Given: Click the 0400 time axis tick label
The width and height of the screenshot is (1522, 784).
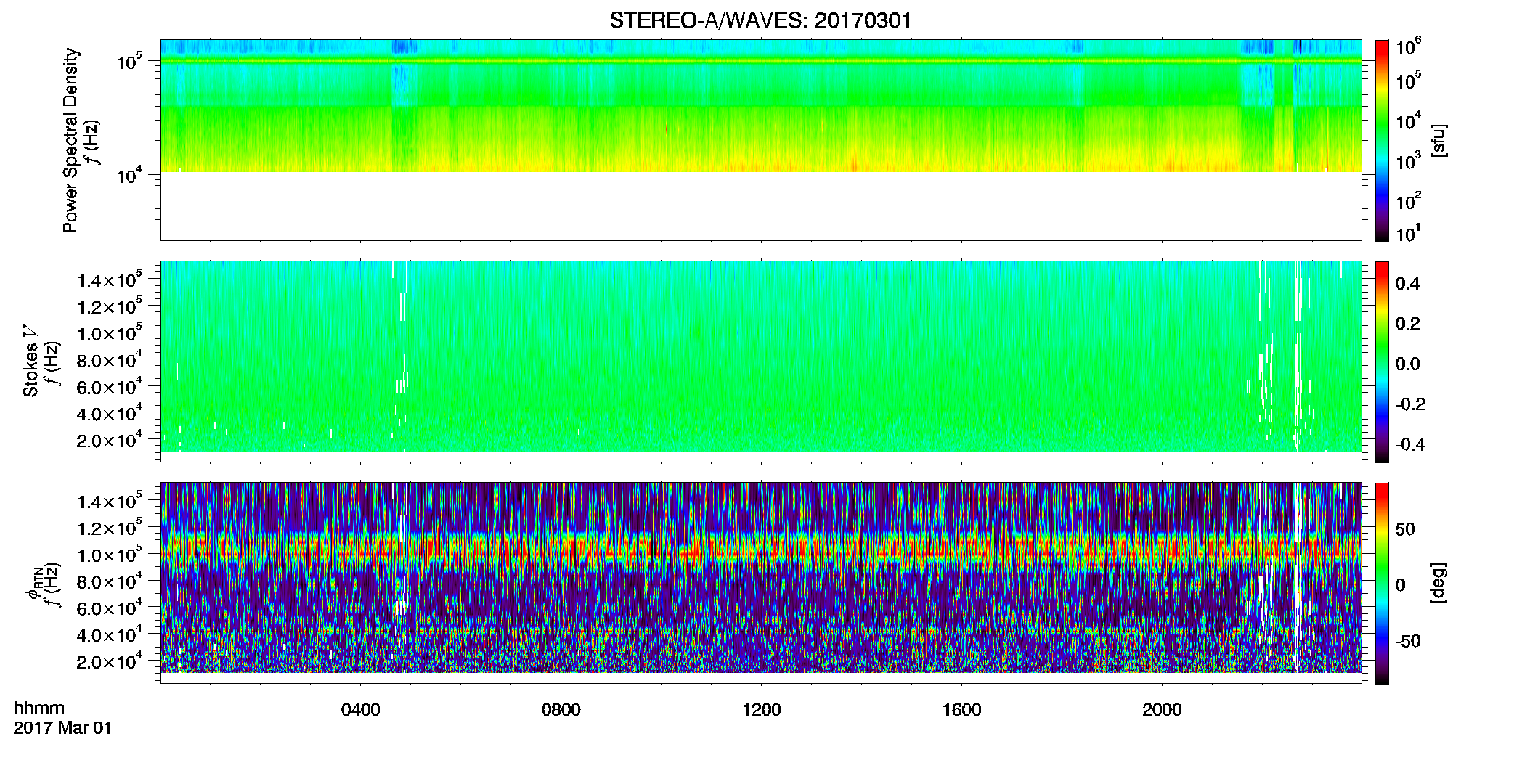Looking at the screenshot, I should [x=361, y=709].
